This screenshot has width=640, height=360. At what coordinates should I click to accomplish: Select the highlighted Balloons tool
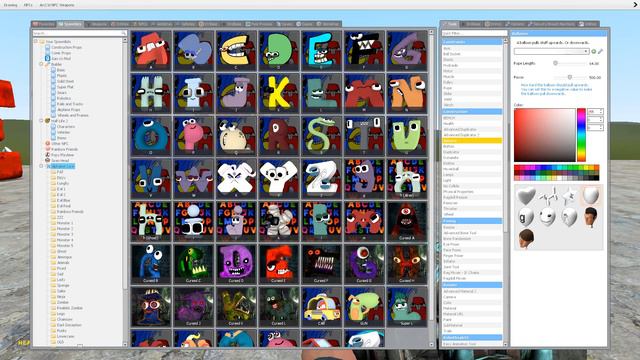point(472,140)
